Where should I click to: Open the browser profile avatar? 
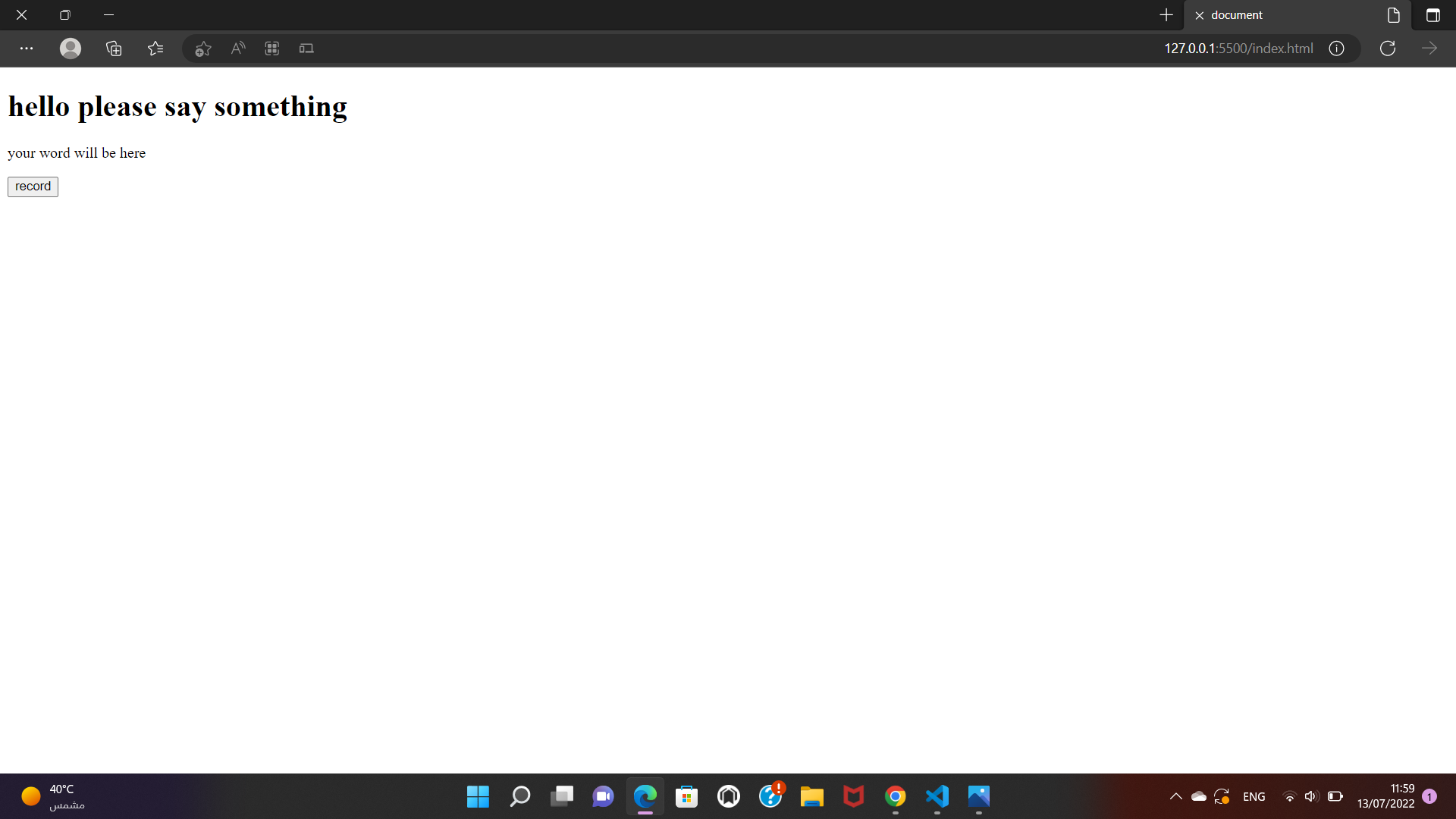(70, 48)
